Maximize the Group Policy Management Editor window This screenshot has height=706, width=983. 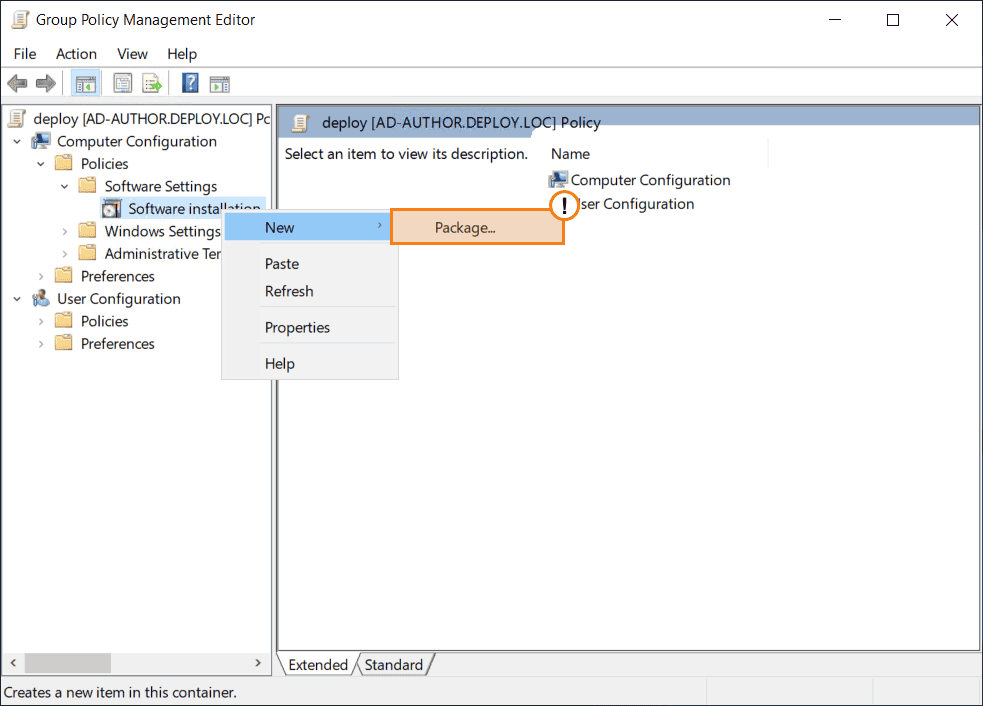click(893, 20)
